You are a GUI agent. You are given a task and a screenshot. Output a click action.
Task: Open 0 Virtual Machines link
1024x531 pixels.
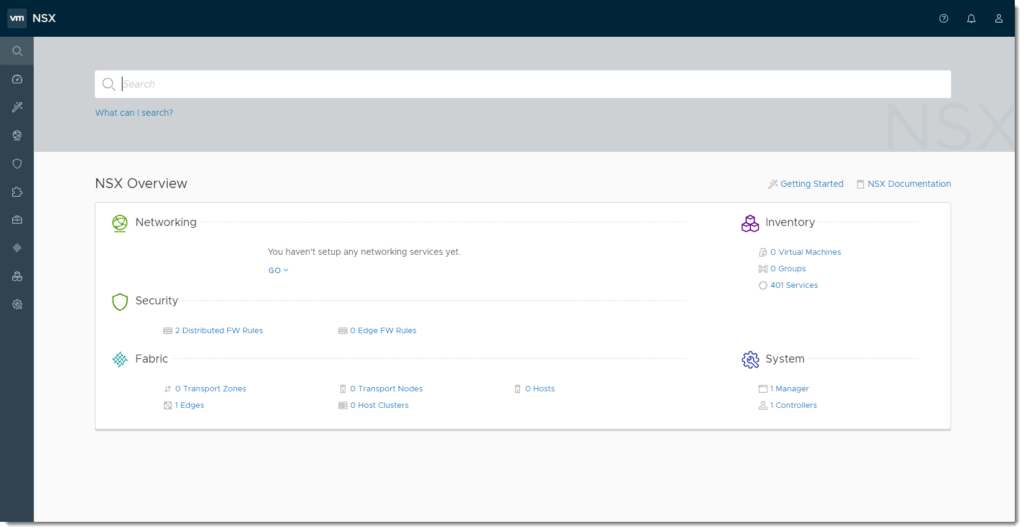[805, 252]
